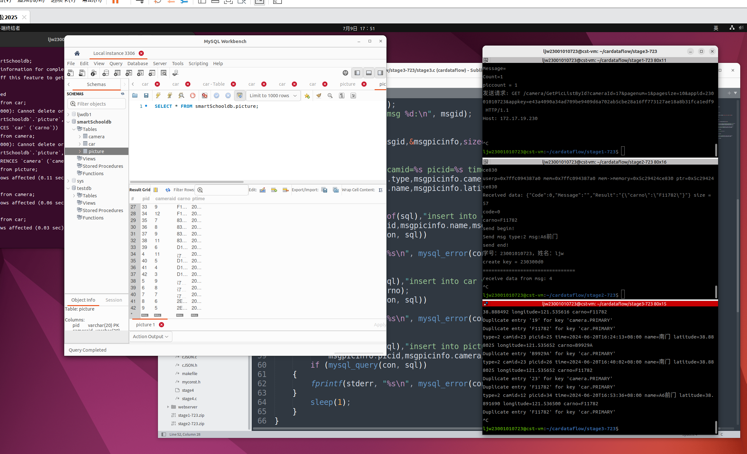Open the 'Limit to 1000 rows' dropdown
The width and height of the screenshot is (747, 454).
point(273,96)
